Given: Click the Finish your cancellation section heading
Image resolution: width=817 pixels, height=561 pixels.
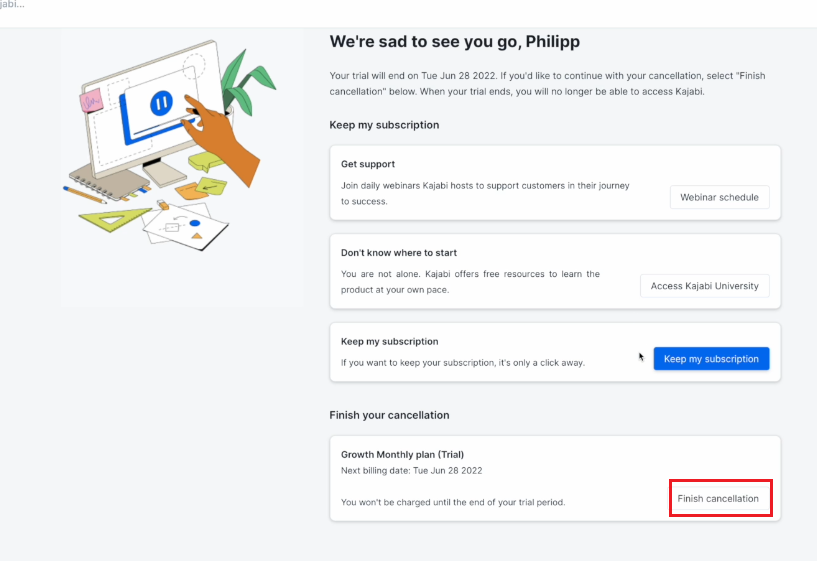Looking at the screenshot, I should 389,415.
